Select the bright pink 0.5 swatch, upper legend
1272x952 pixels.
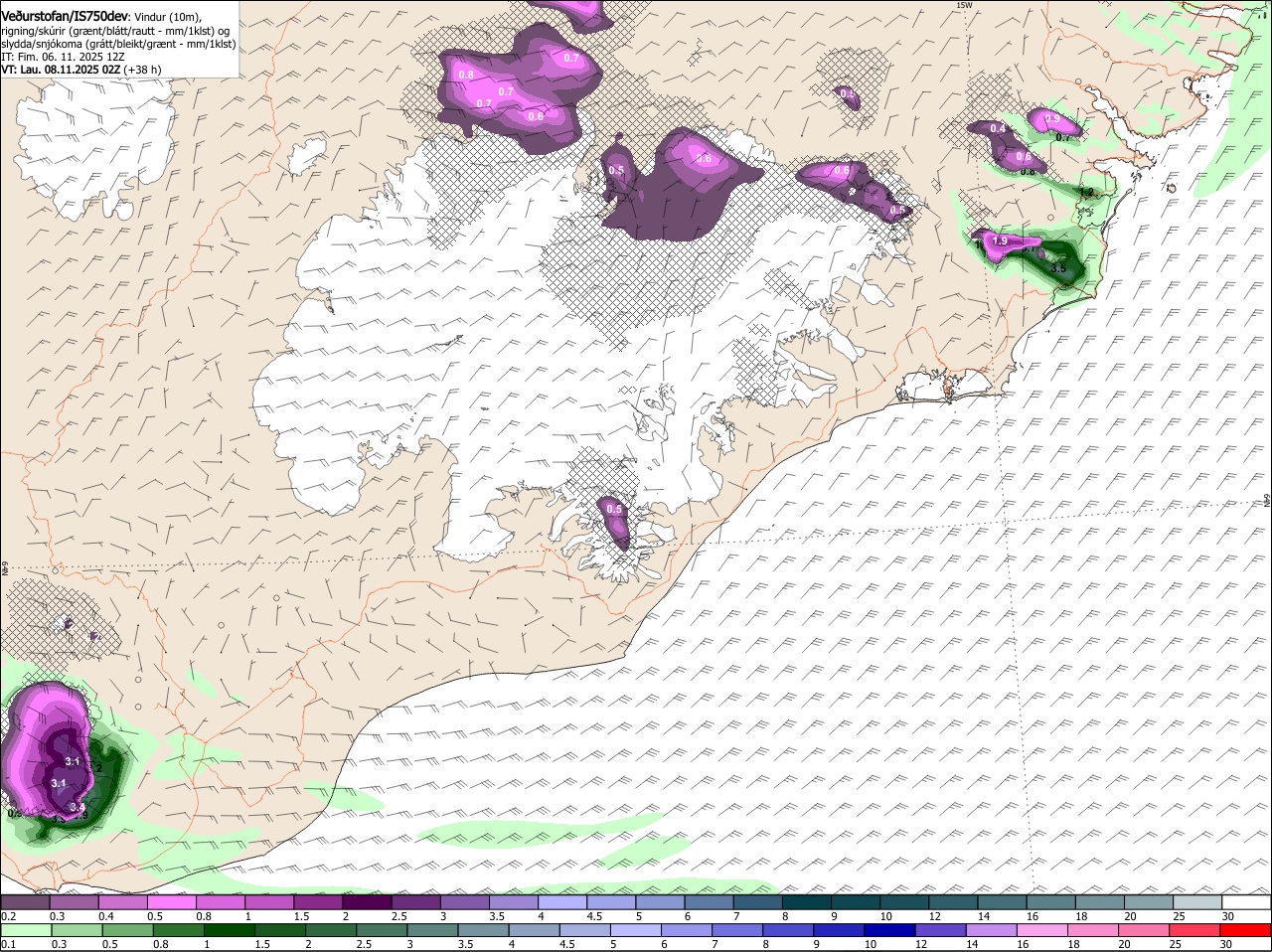(171, 902)
